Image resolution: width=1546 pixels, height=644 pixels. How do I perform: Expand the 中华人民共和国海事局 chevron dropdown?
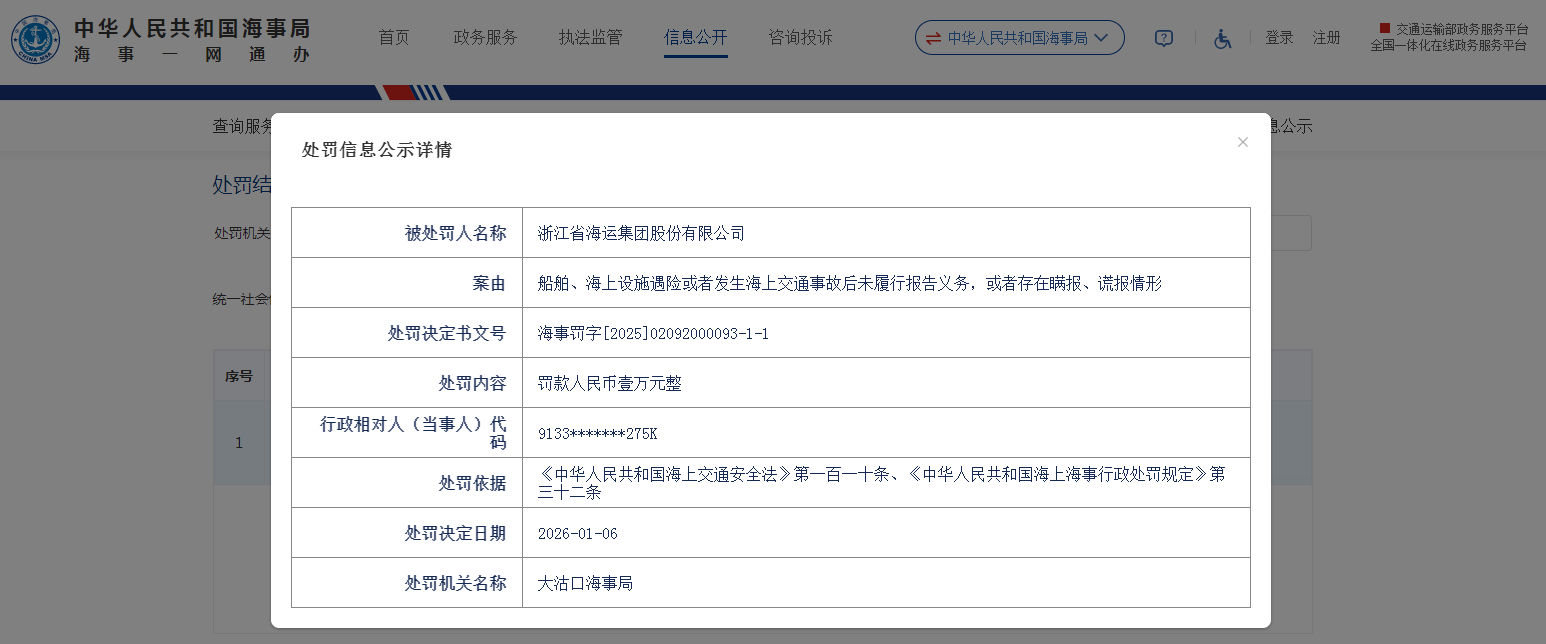click(1102, 38)
